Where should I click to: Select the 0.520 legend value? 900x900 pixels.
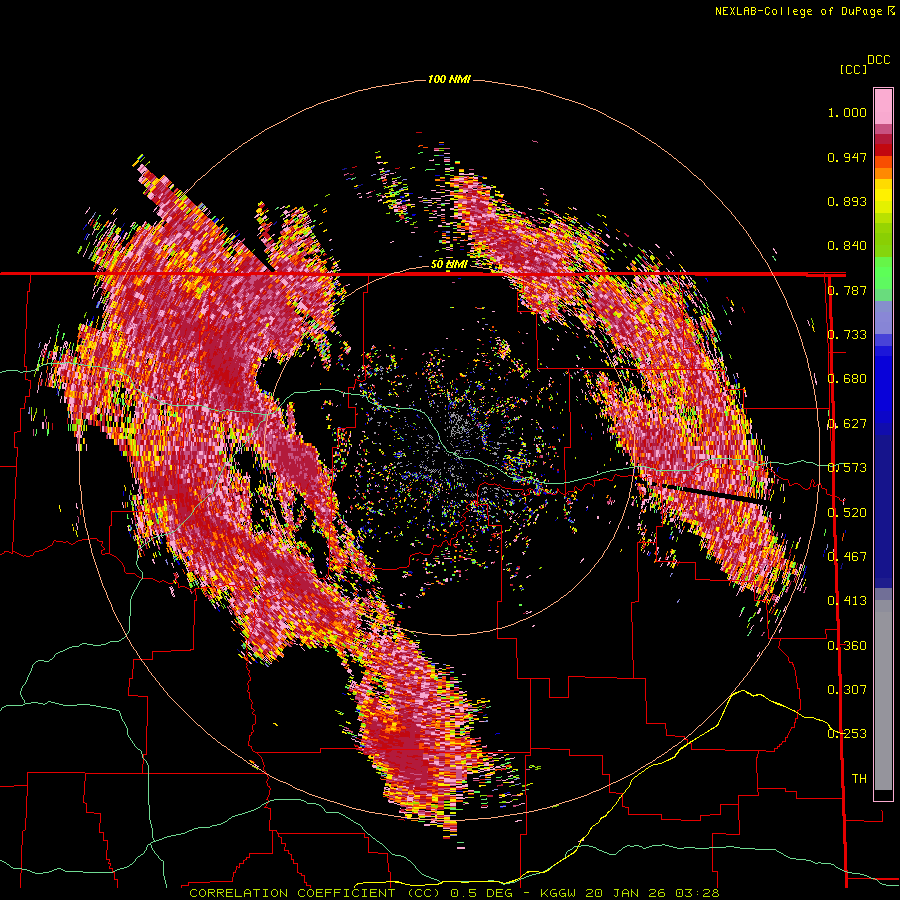[x=847, y=512]
